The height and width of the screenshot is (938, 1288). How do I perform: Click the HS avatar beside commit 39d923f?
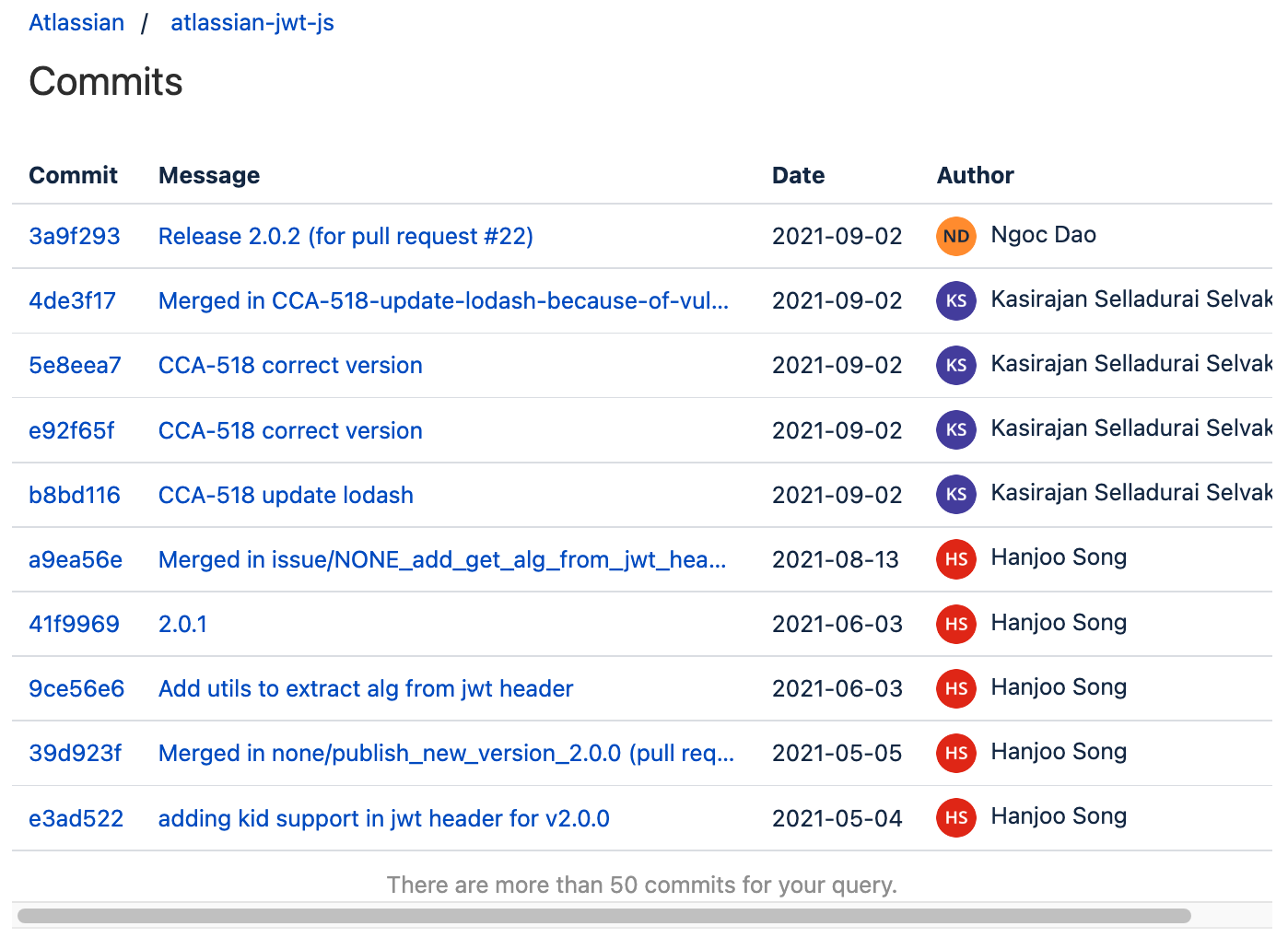955,753
